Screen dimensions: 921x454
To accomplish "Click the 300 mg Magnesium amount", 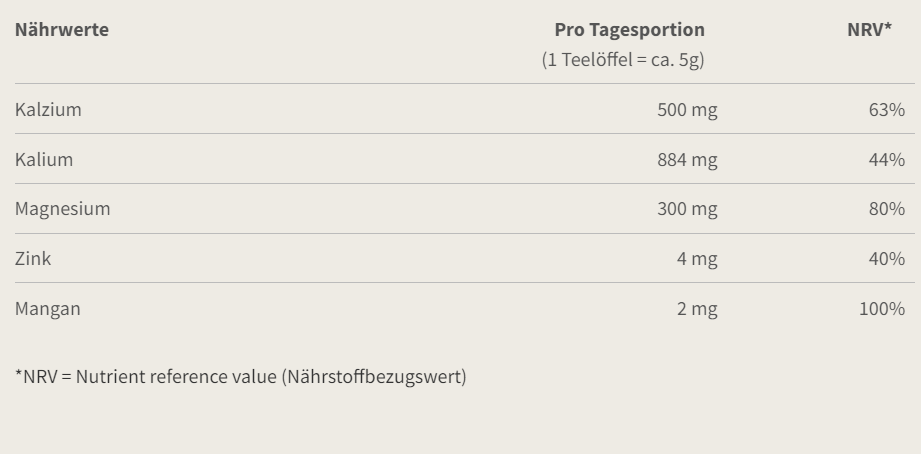I will pyautogui.click(x=687, y=210).
